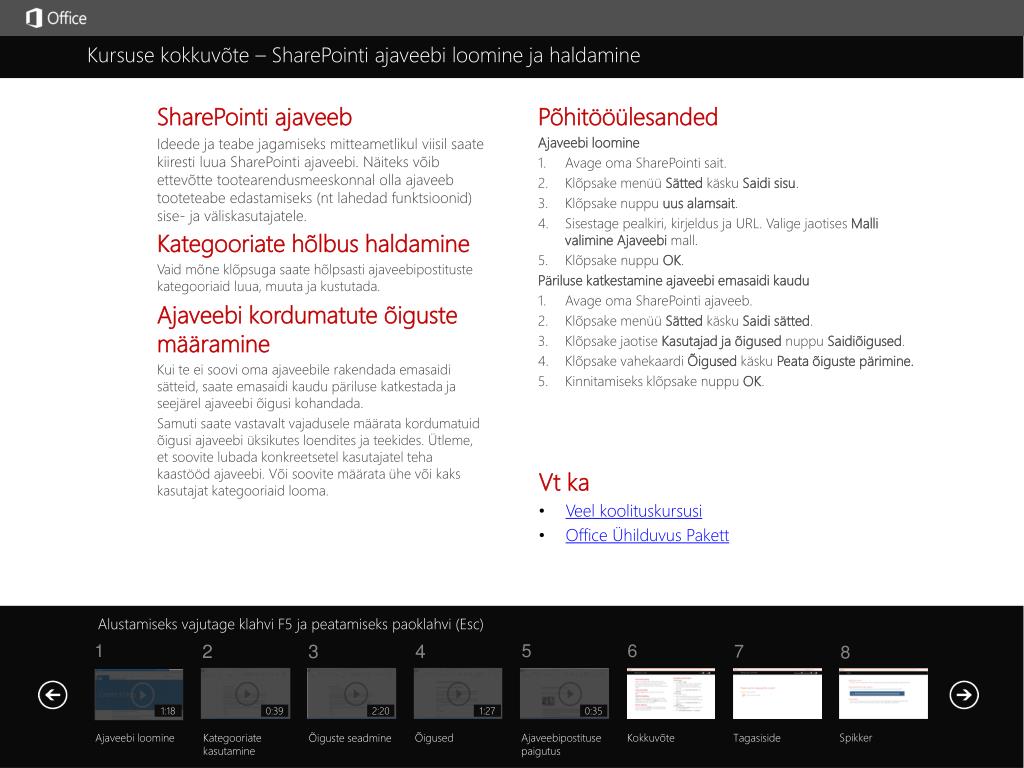
Task: Open the Spikker slide thumbnail
Action: [x=884, y=694]
